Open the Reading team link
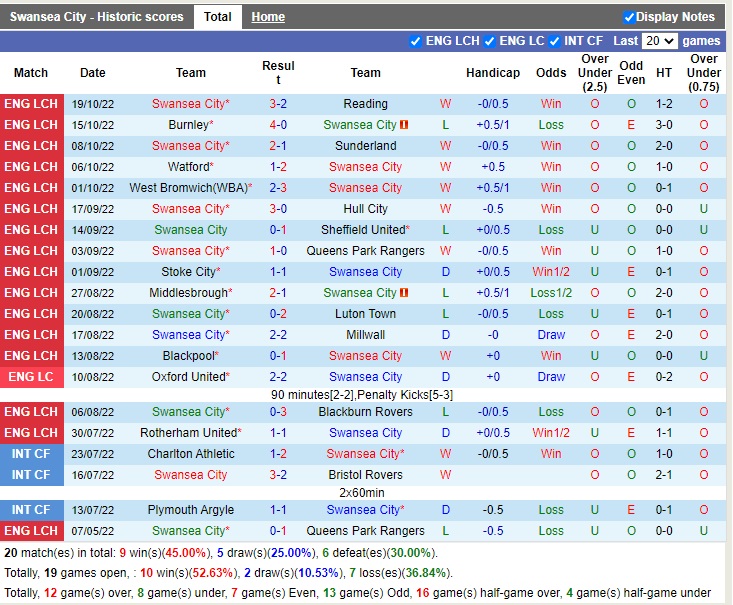 pos(365,104)
